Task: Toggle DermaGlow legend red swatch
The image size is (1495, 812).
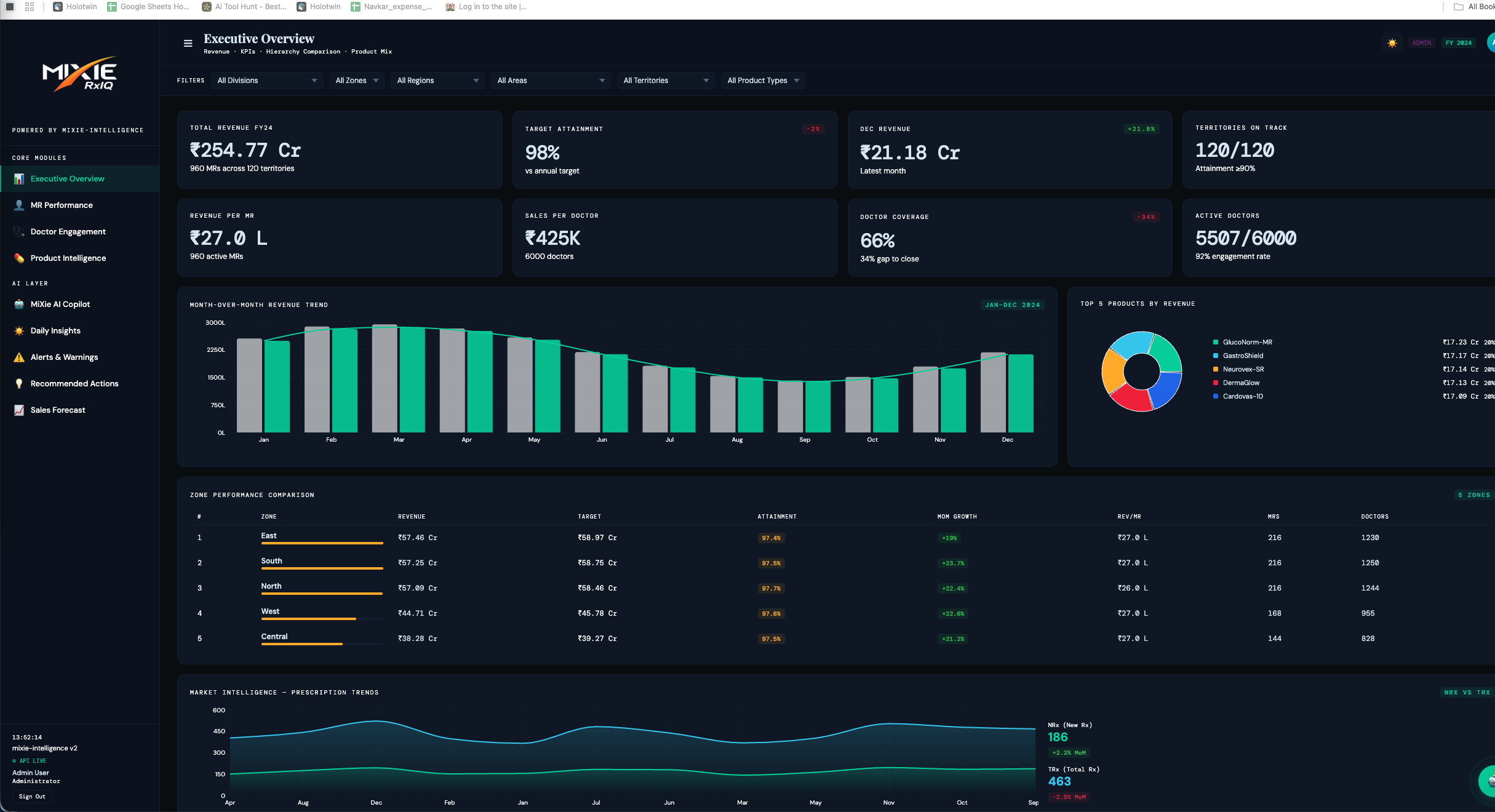Action: 1215,383
